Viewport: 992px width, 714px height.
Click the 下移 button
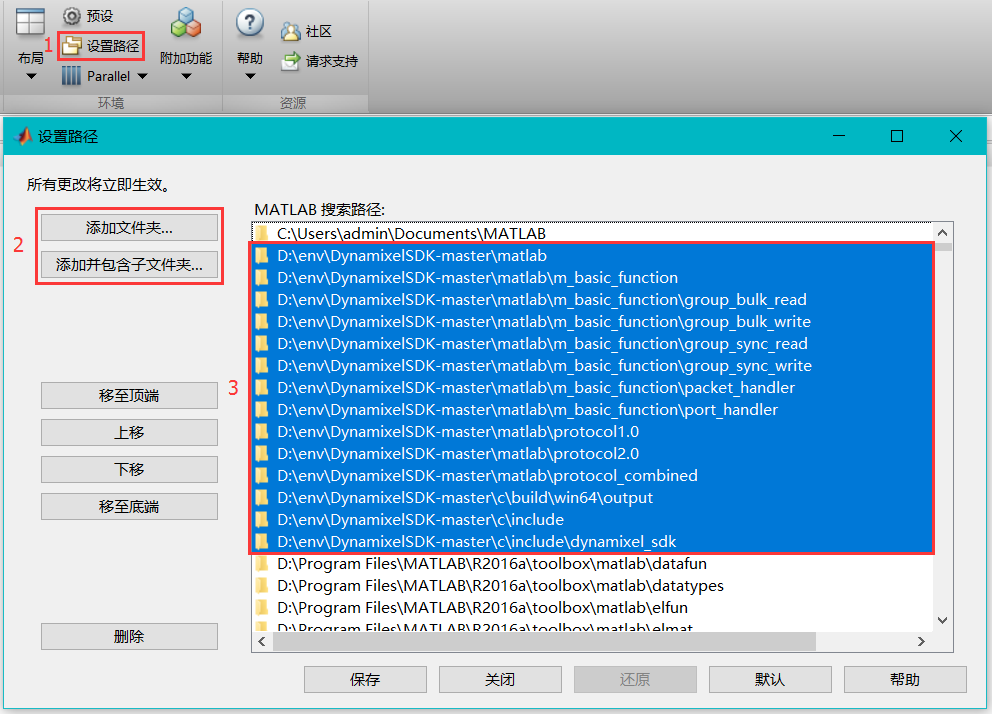point(129,469)
